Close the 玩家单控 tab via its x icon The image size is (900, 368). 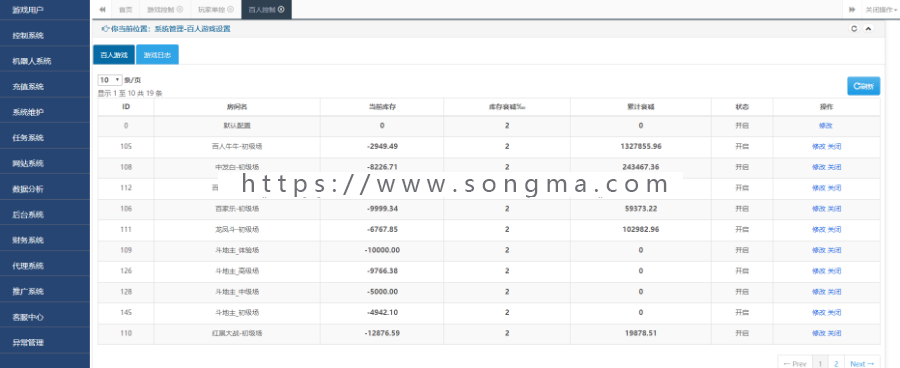coord(231,10)
